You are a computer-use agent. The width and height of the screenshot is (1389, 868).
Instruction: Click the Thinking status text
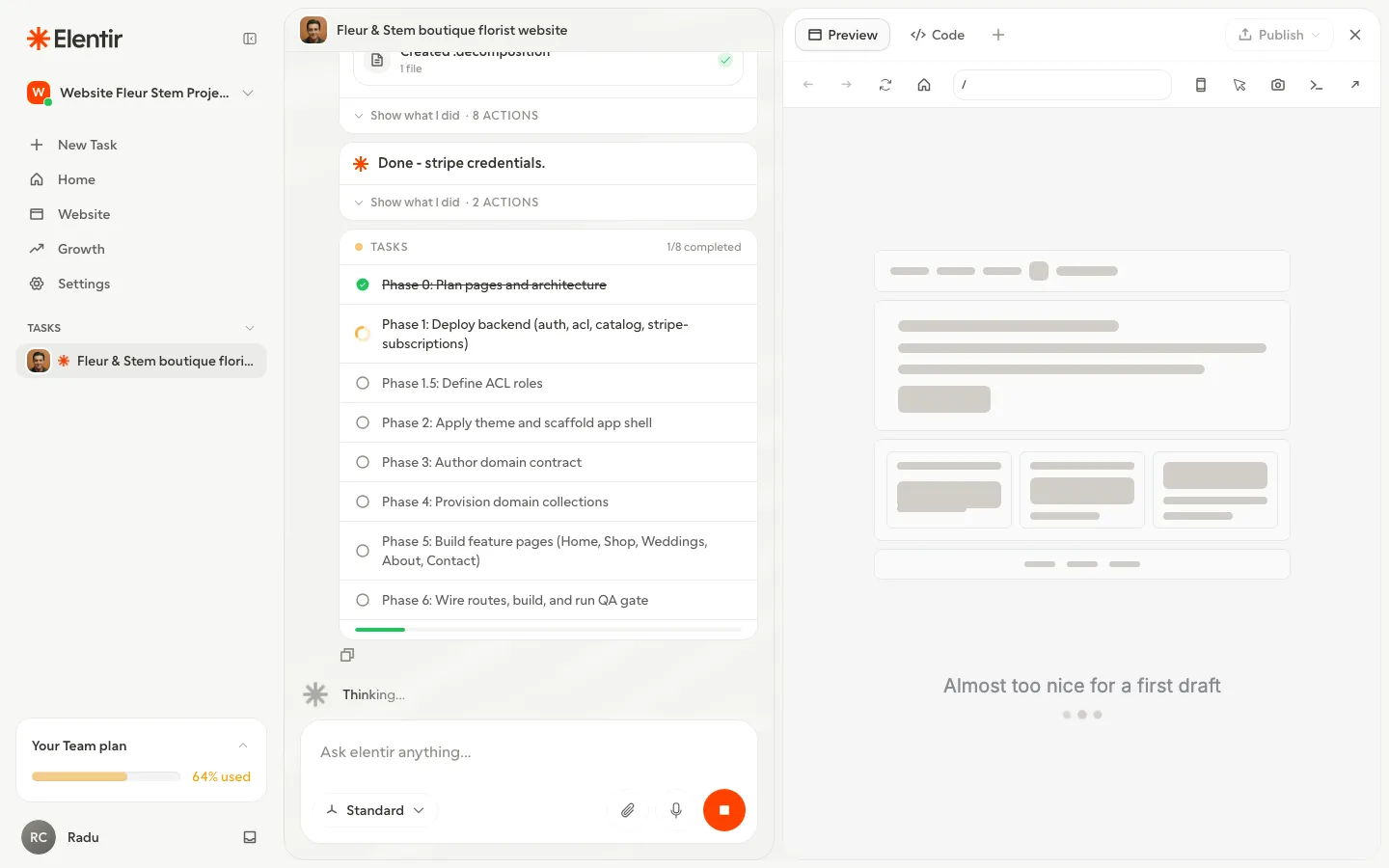373,694
